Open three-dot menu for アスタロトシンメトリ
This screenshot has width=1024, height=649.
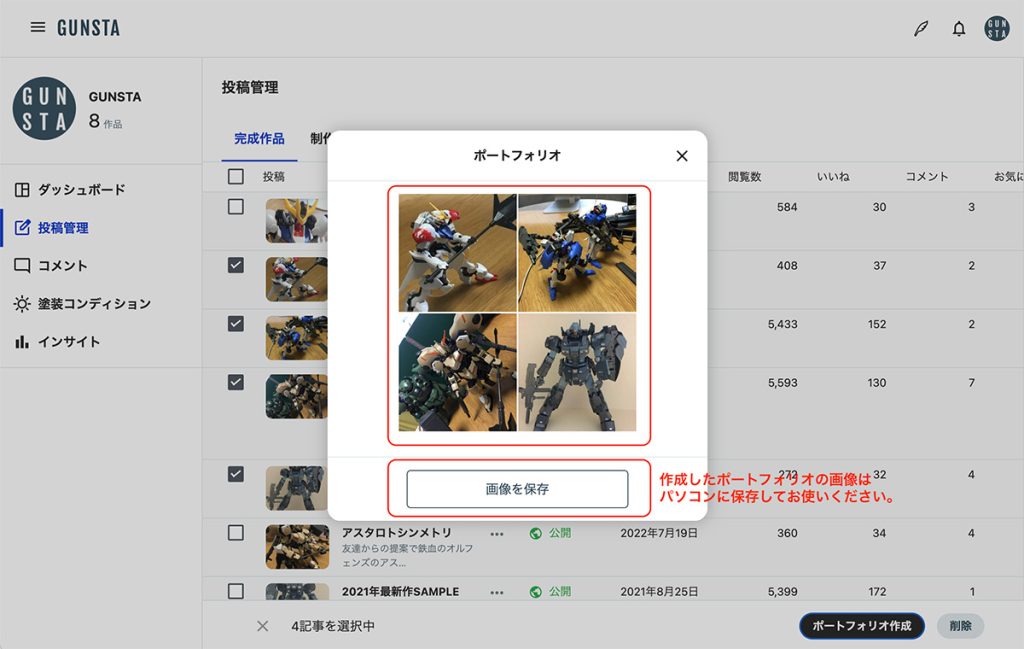tap(497, 533)
